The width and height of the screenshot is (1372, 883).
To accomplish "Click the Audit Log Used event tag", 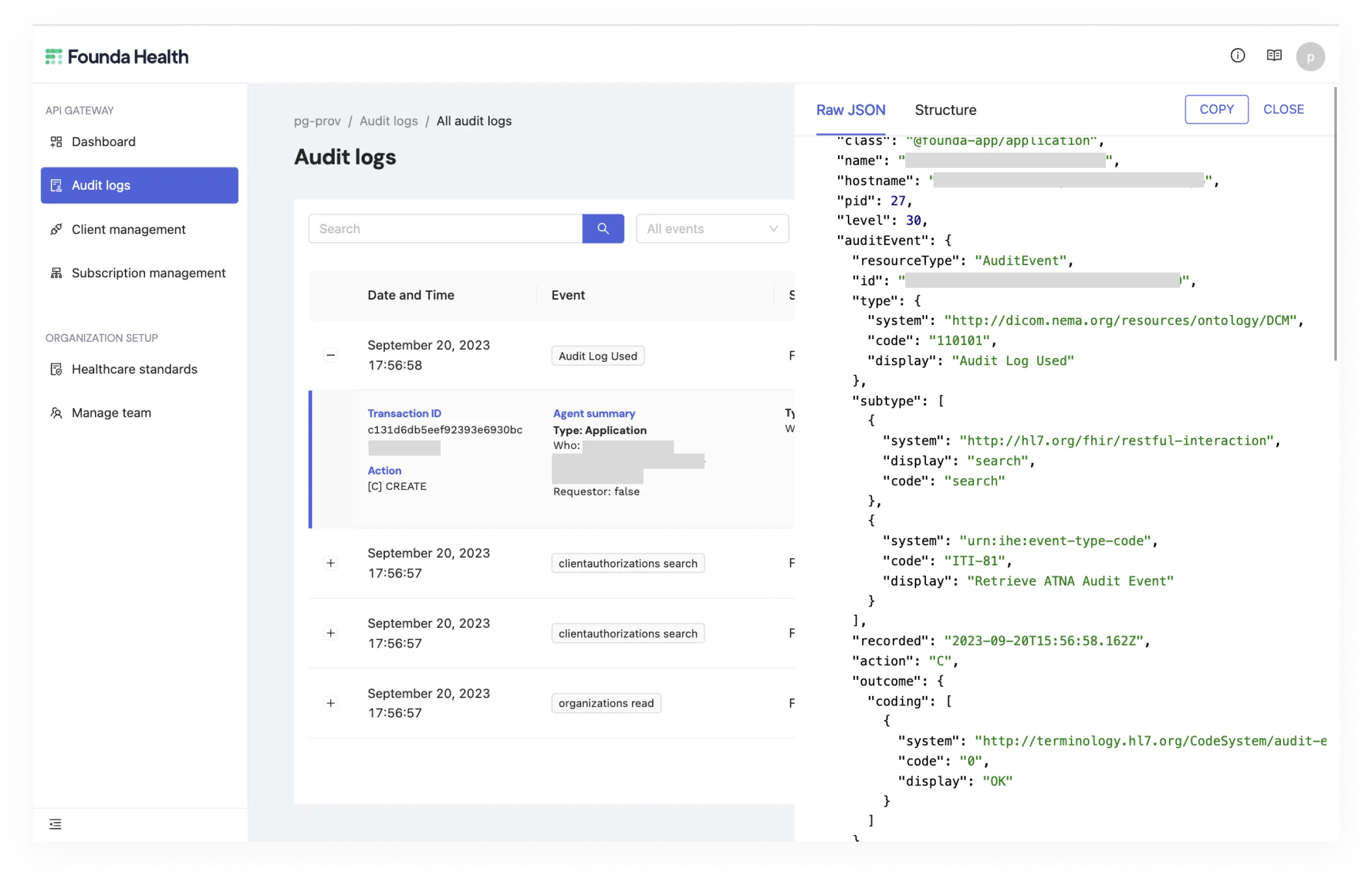I will point(598,355).
